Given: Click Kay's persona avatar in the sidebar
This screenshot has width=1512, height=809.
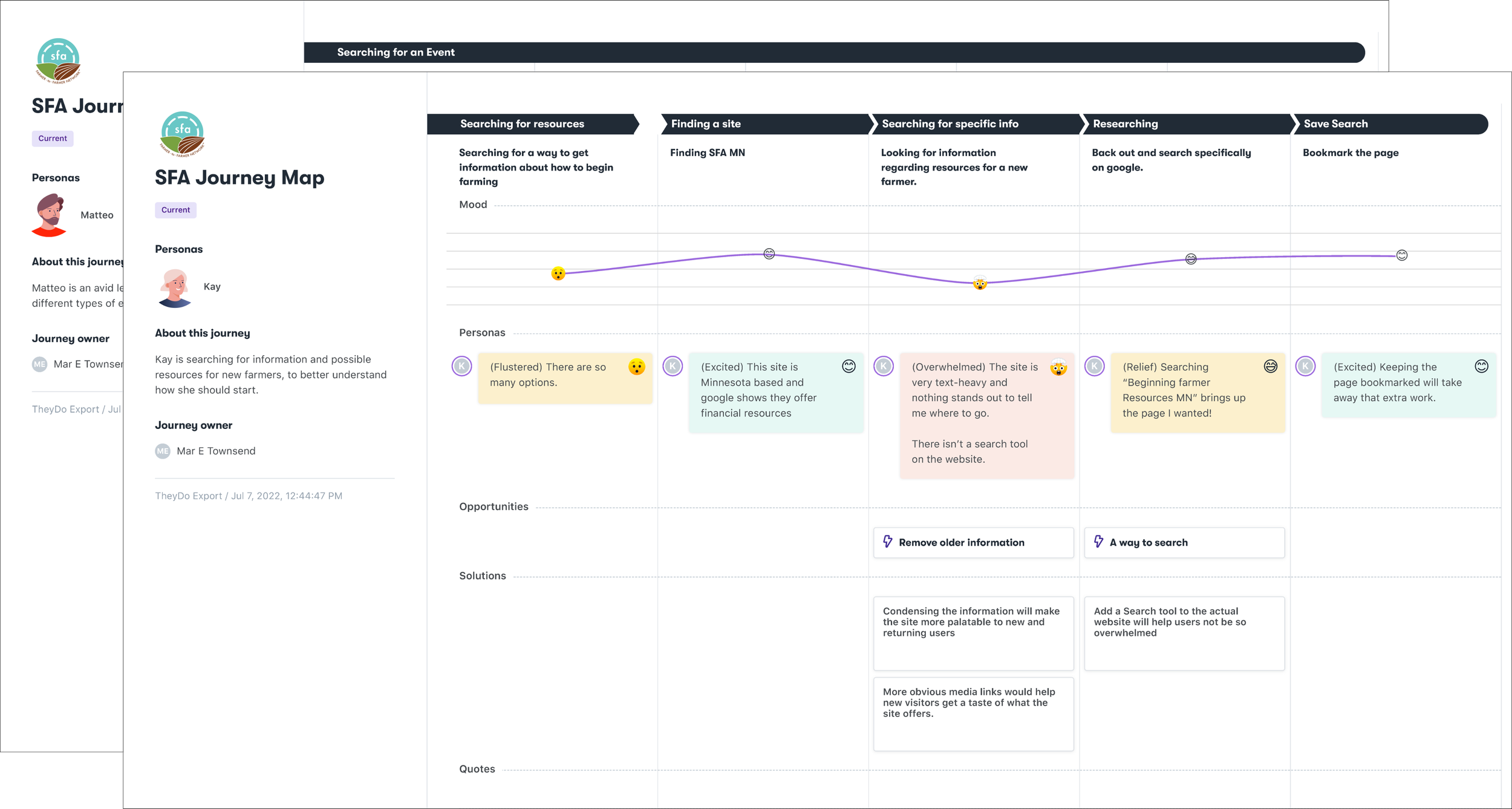Looking at the screenshot, I should 175,288.
